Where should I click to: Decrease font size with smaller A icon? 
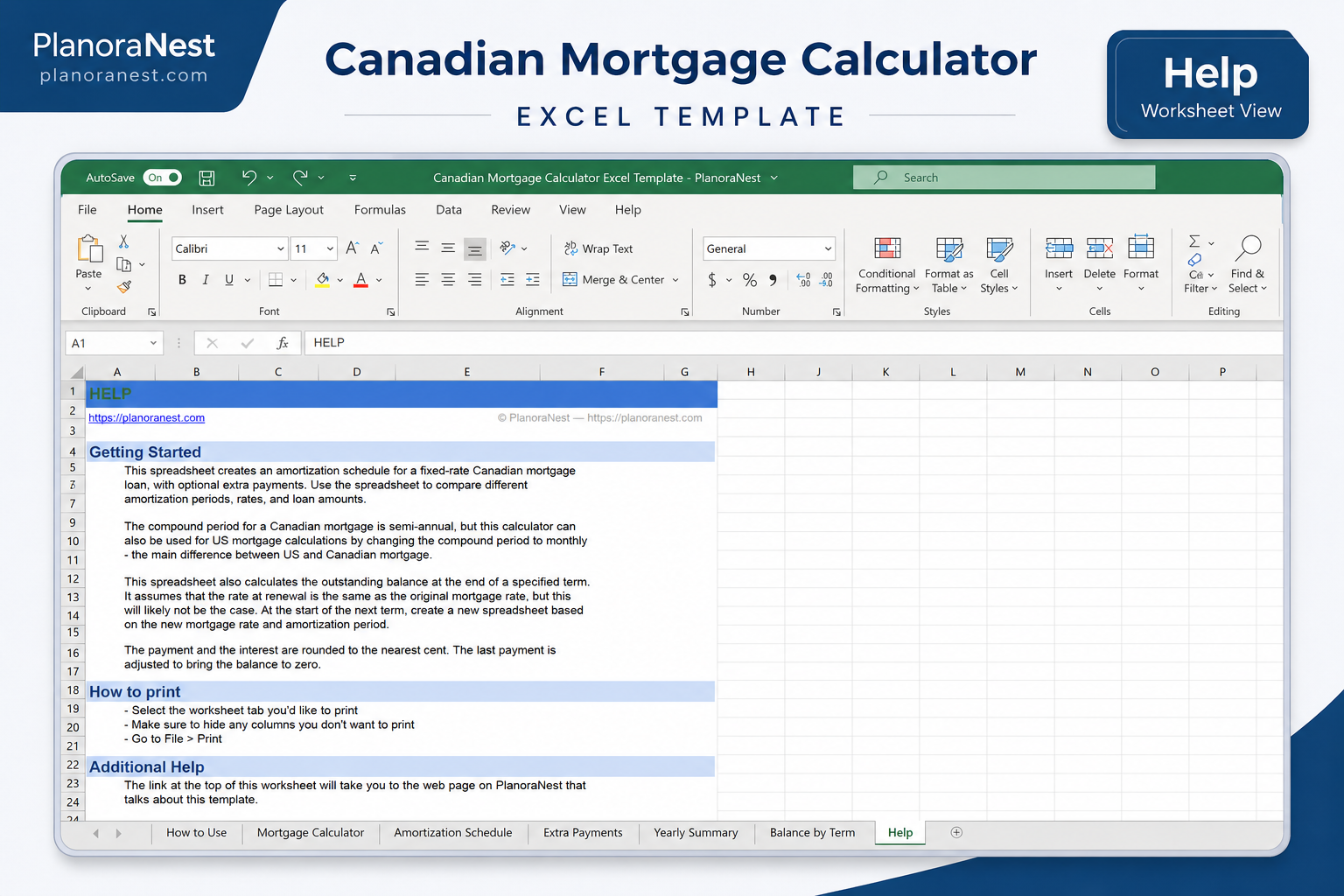coord(376,248)
